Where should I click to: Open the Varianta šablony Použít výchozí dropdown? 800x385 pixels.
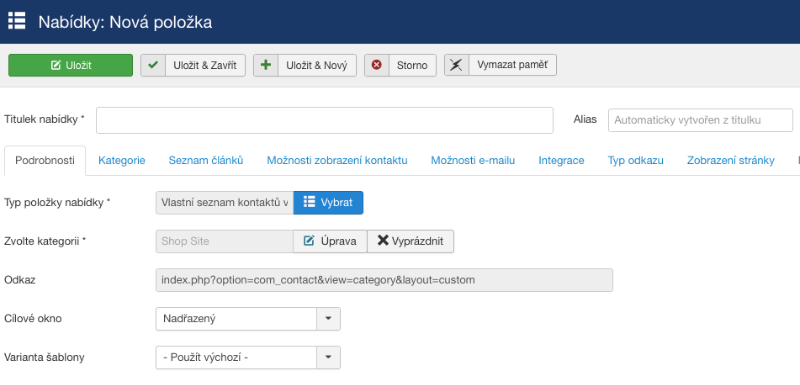pyautogui.click(x=248, y=357)
